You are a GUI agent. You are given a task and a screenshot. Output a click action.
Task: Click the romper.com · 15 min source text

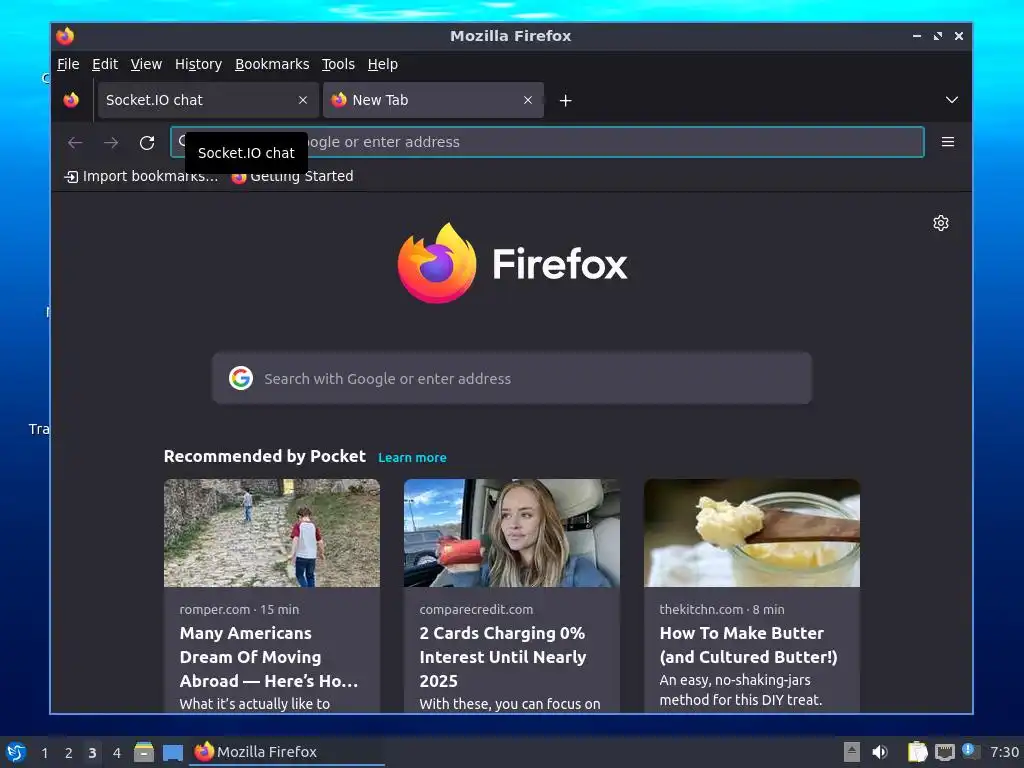(x=239, y=609)
